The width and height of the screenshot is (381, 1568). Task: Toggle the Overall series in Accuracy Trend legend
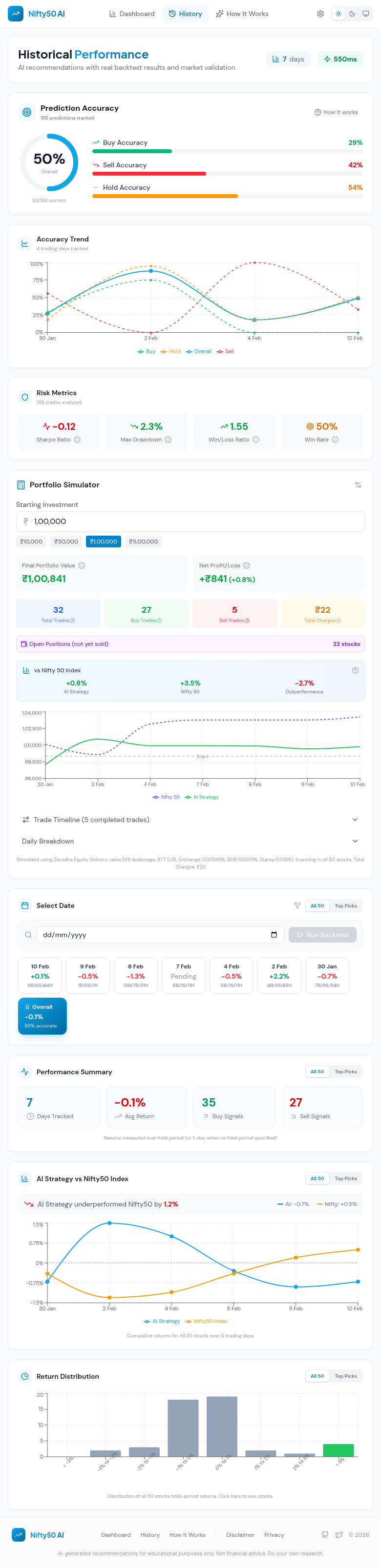[199, 351]
